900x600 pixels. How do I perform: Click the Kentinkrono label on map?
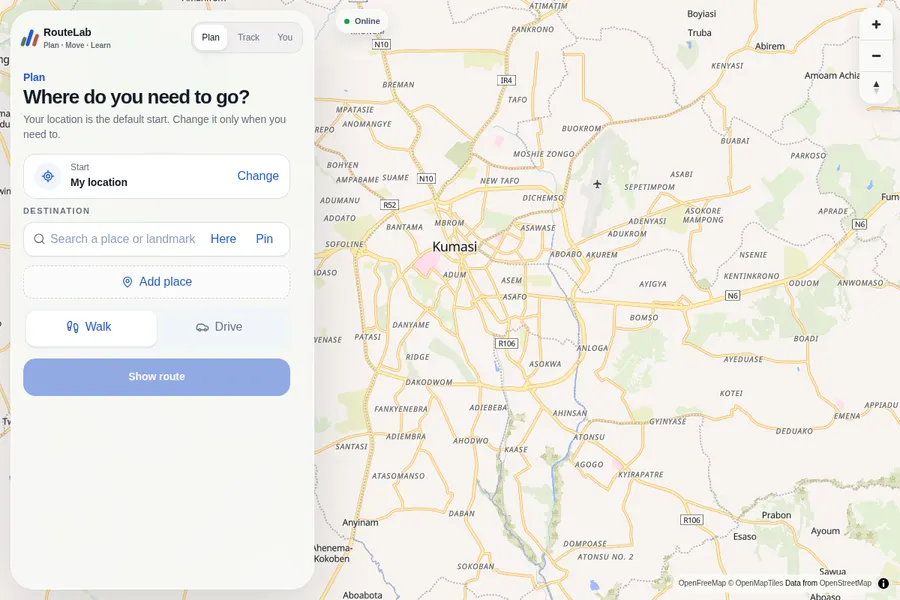751,276
